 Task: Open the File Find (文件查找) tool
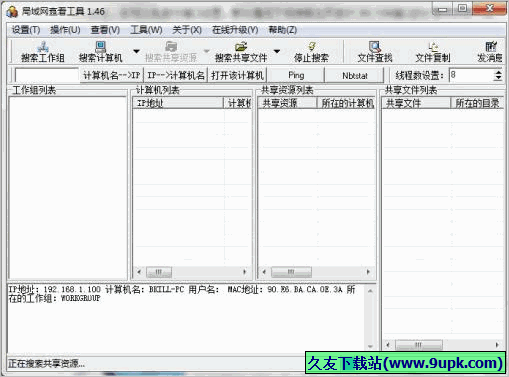[x=375, y=52]
